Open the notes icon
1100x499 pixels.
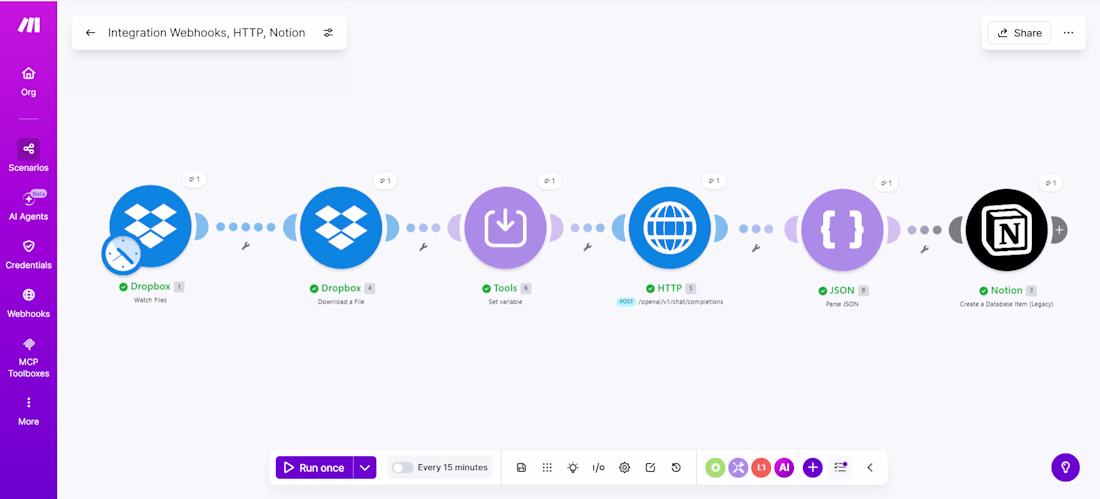click(650, 467)
